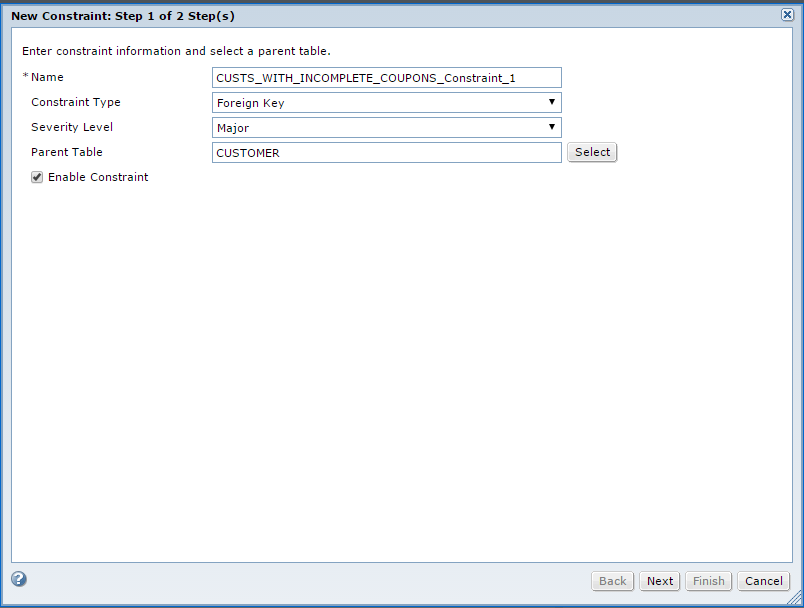The width and height of the screenshot is (804, 608).
Task: Expand the Constraint Type dropdown arrow
Action: click(x=552, y=102)
